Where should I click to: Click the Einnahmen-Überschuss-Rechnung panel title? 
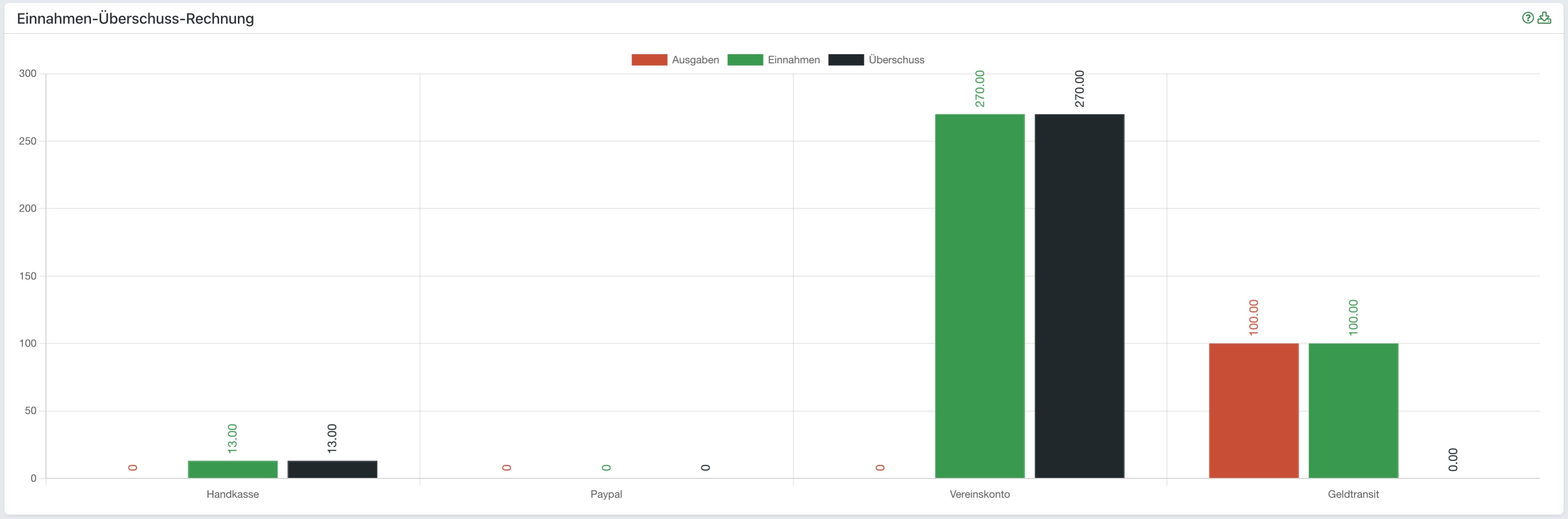(x=135, y=19)
